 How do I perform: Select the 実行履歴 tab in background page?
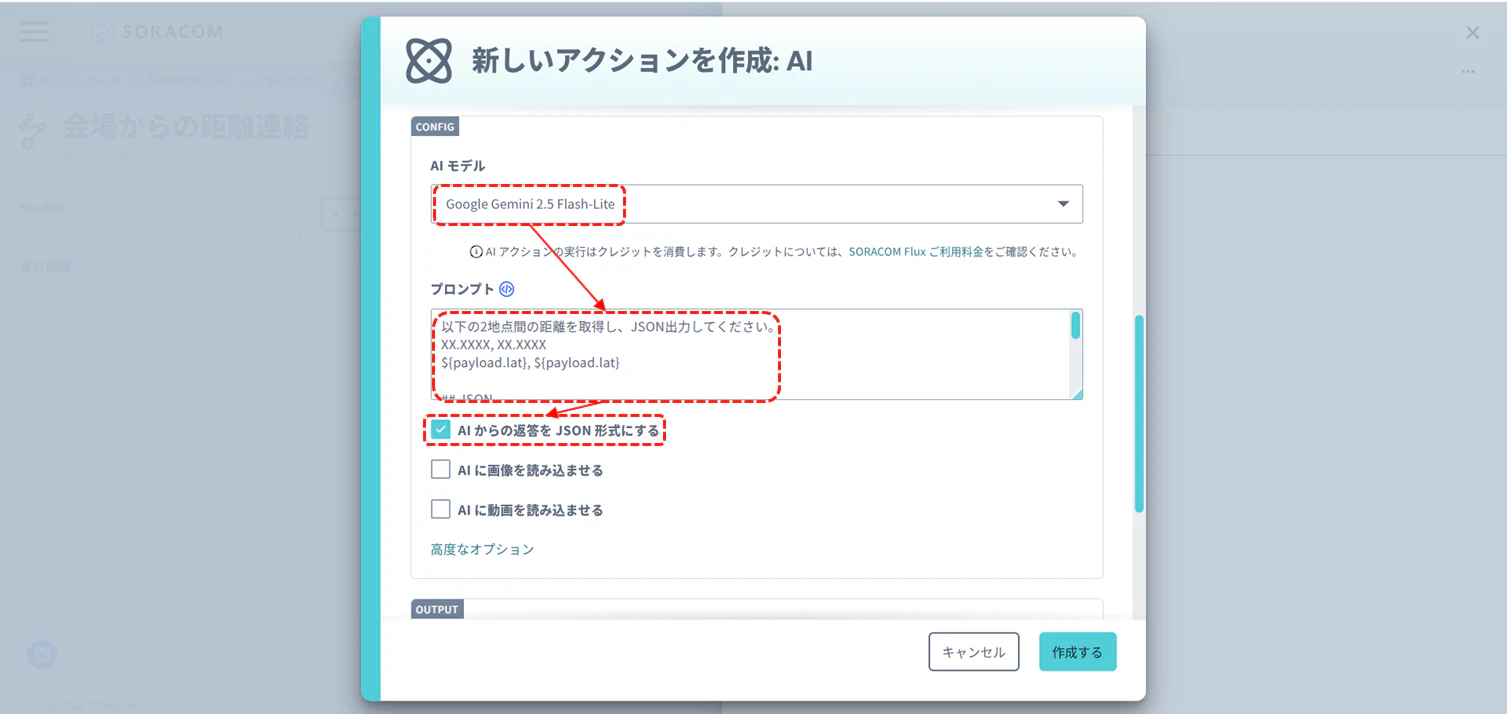coord(45,267)
